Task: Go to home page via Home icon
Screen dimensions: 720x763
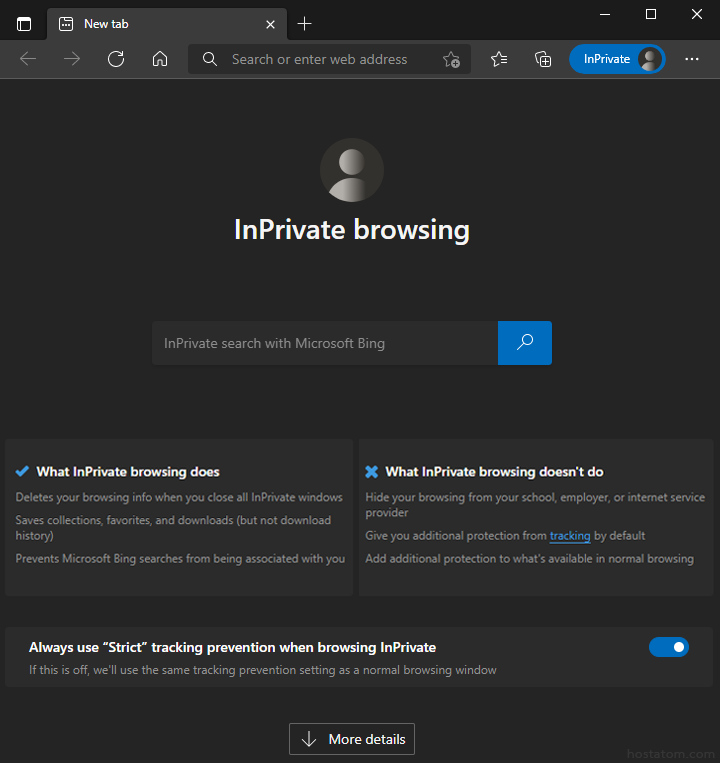Action: coord(160,59)
